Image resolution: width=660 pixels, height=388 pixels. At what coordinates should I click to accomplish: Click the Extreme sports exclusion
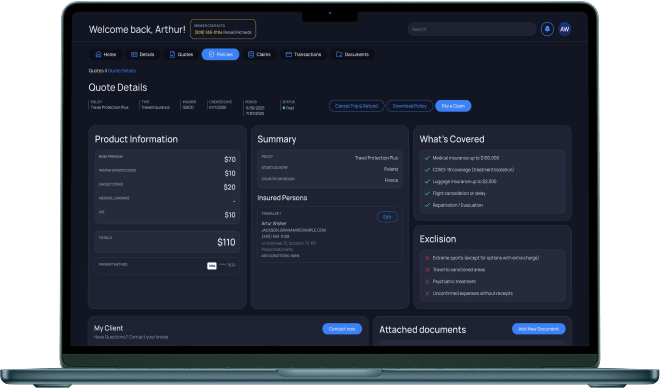click(486, 258)
